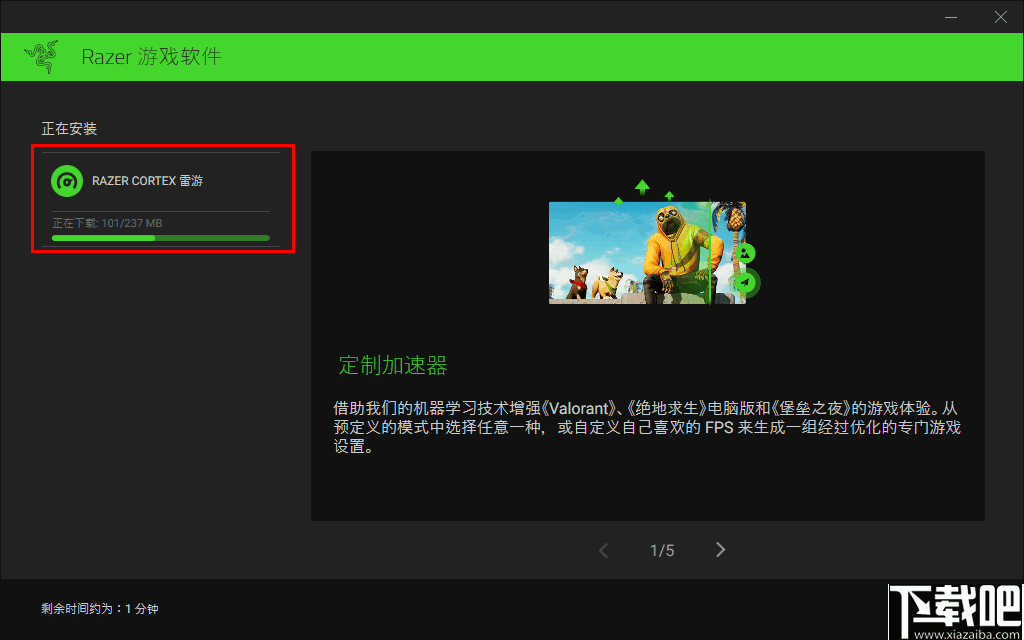Go back using the left carousel chevron
Image resolution: width=1024 pixels, height=640 pixels.
click(x=603, y=549)
